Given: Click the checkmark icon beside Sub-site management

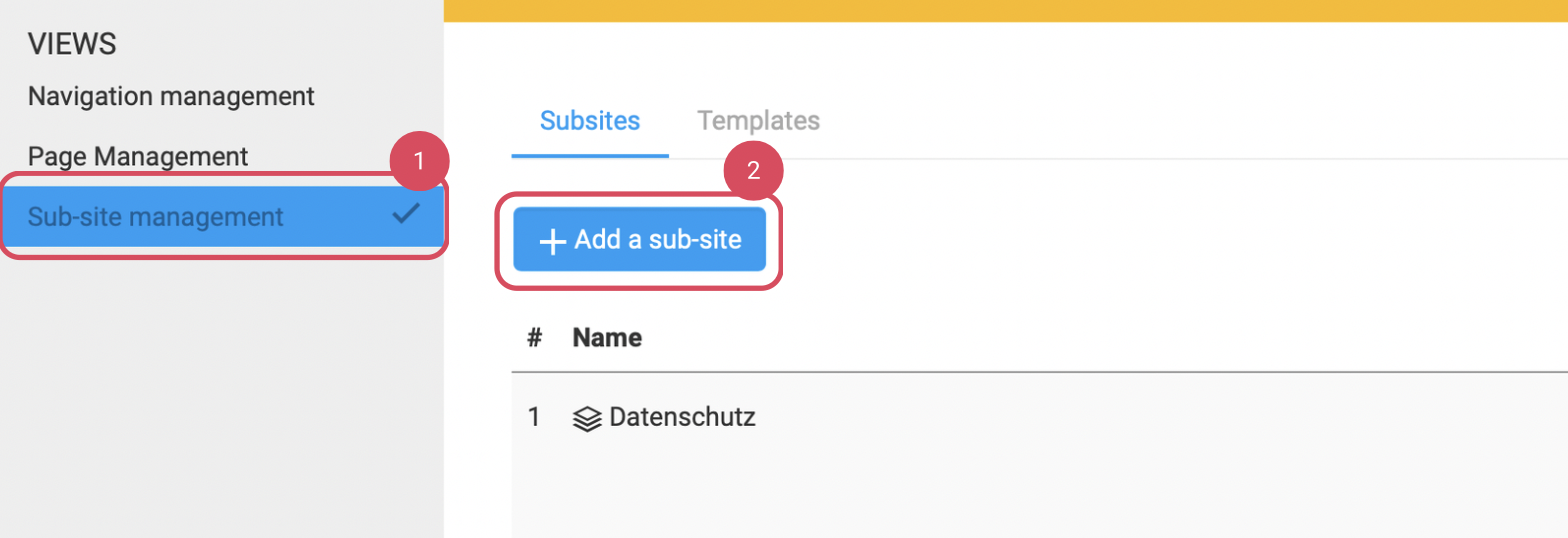Looking at the screenshot, I should [x=406, y=214].
